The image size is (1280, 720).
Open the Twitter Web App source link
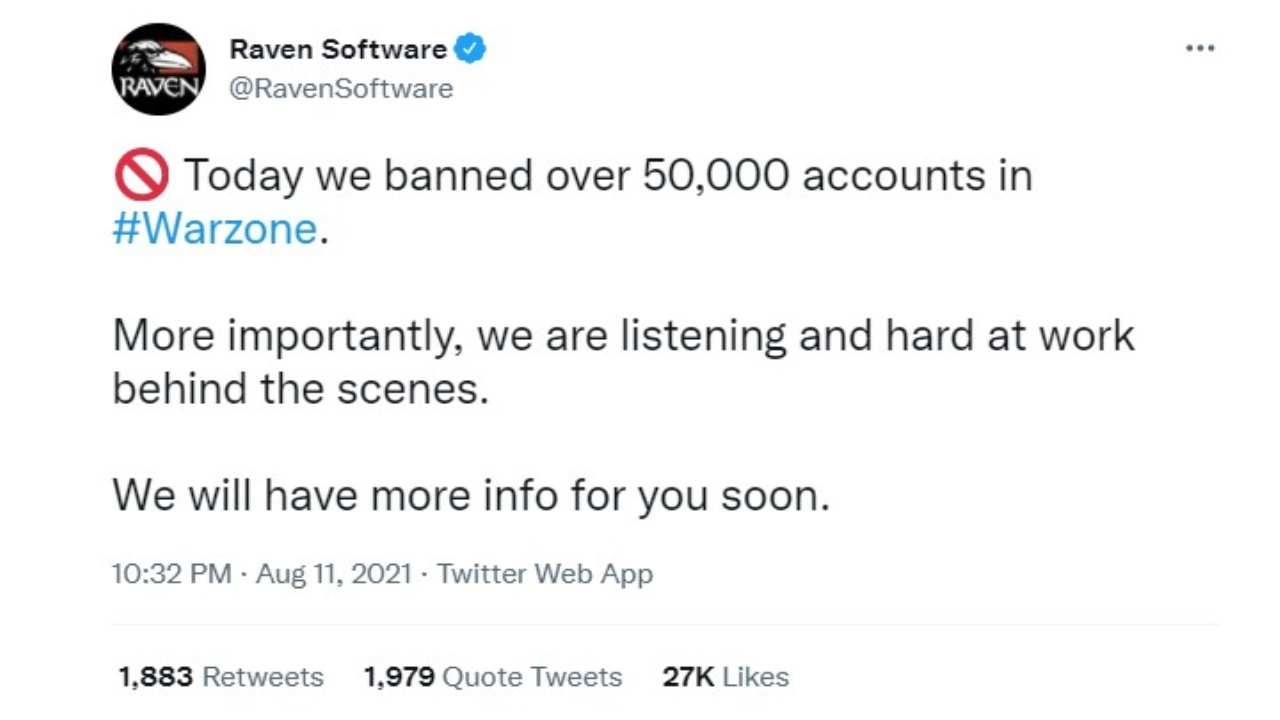pyautogui.click(x=545, y=574)
